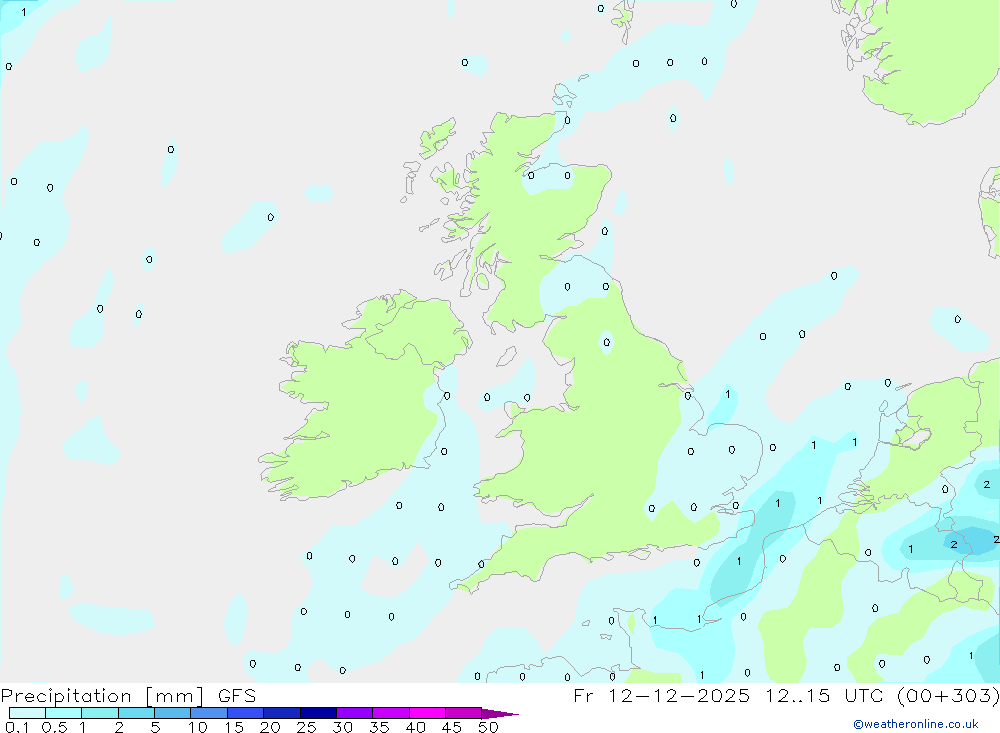The height and width of the screenshot is (733, 1000).
Task: Click the 2–5 mm legend color swatch
Action: coord(136,713)
